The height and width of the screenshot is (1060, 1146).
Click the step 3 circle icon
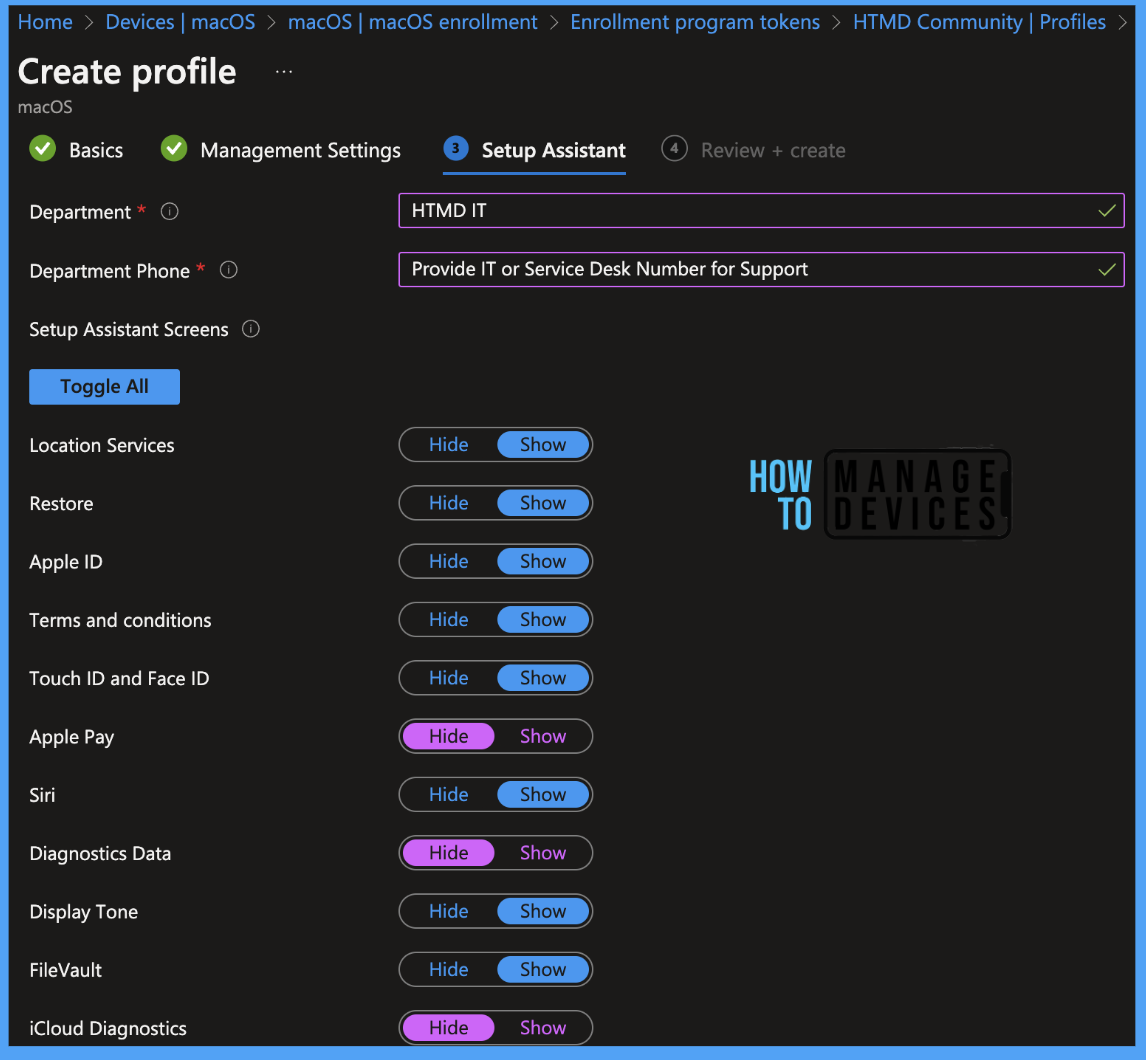coord(455,148)
